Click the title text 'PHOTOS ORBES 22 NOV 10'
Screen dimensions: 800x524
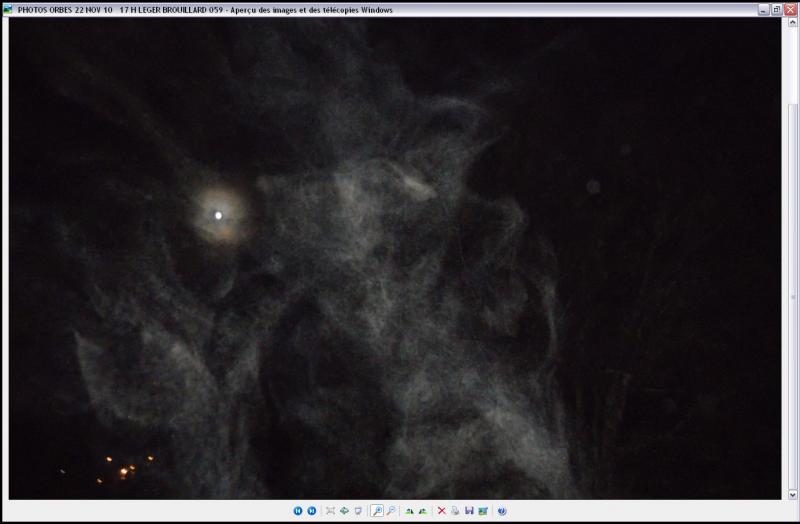tap(65, 10)
